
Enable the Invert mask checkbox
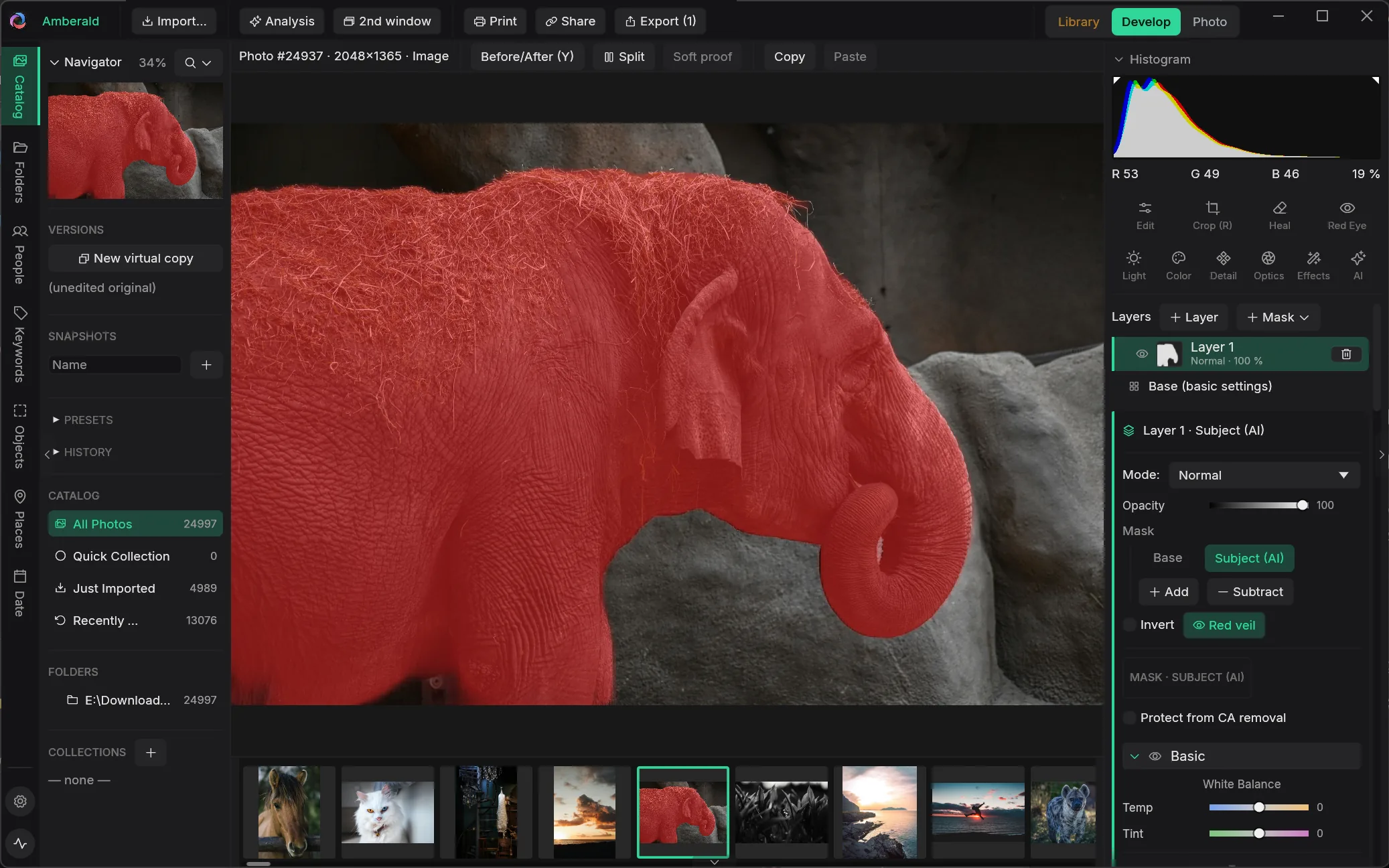coord(1130,625)
